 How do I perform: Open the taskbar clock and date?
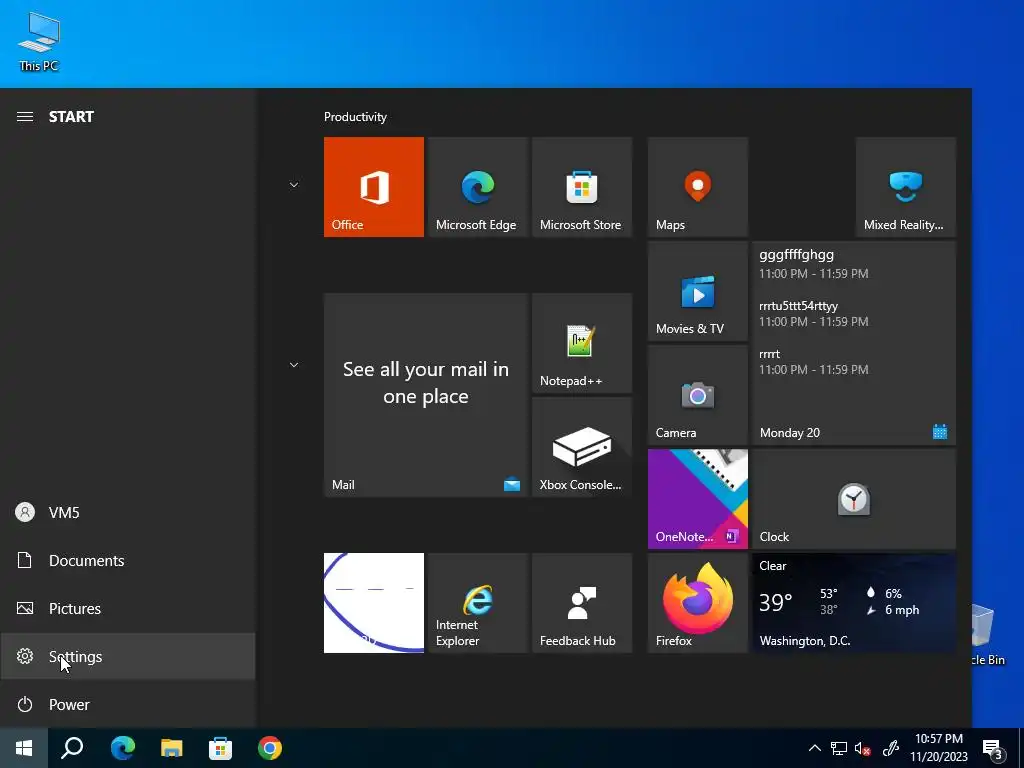pos(939,748)
